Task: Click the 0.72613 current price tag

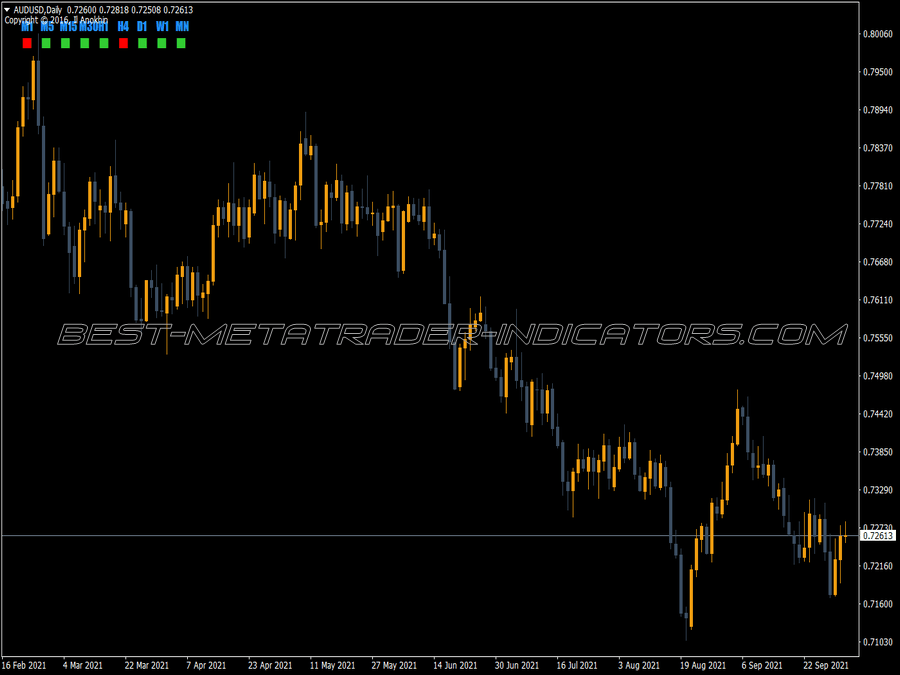Action: click(x=880, y=536)
